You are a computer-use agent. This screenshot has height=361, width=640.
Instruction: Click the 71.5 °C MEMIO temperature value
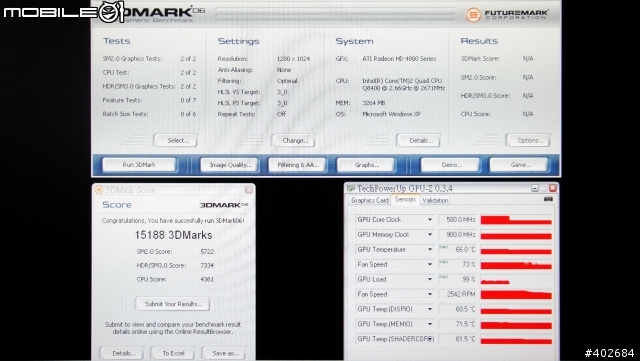coord(465,324)
